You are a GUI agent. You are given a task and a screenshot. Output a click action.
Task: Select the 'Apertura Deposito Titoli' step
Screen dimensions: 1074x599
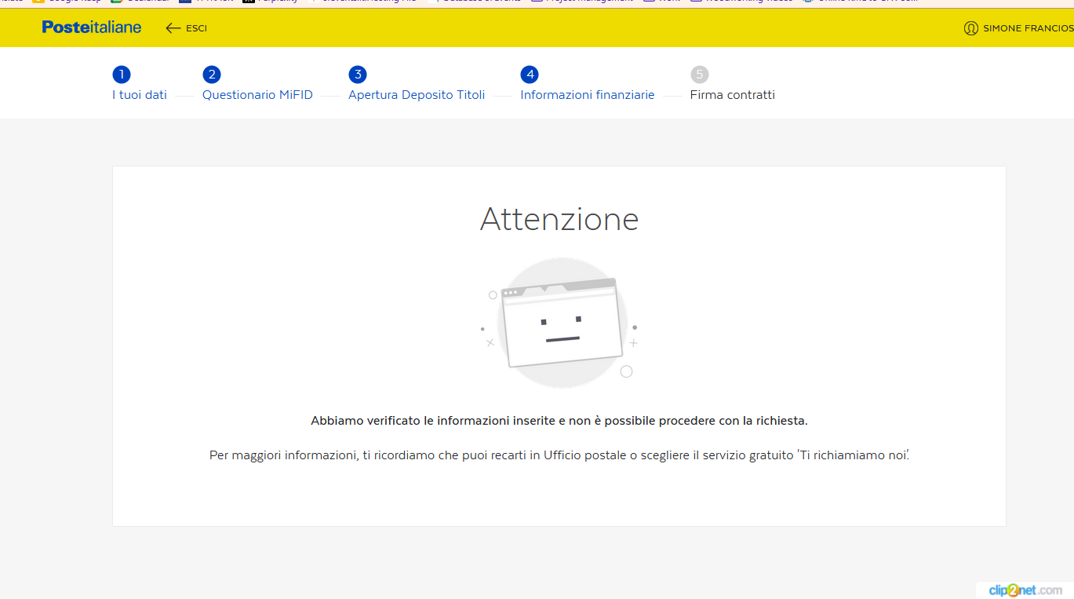point(416,95)
